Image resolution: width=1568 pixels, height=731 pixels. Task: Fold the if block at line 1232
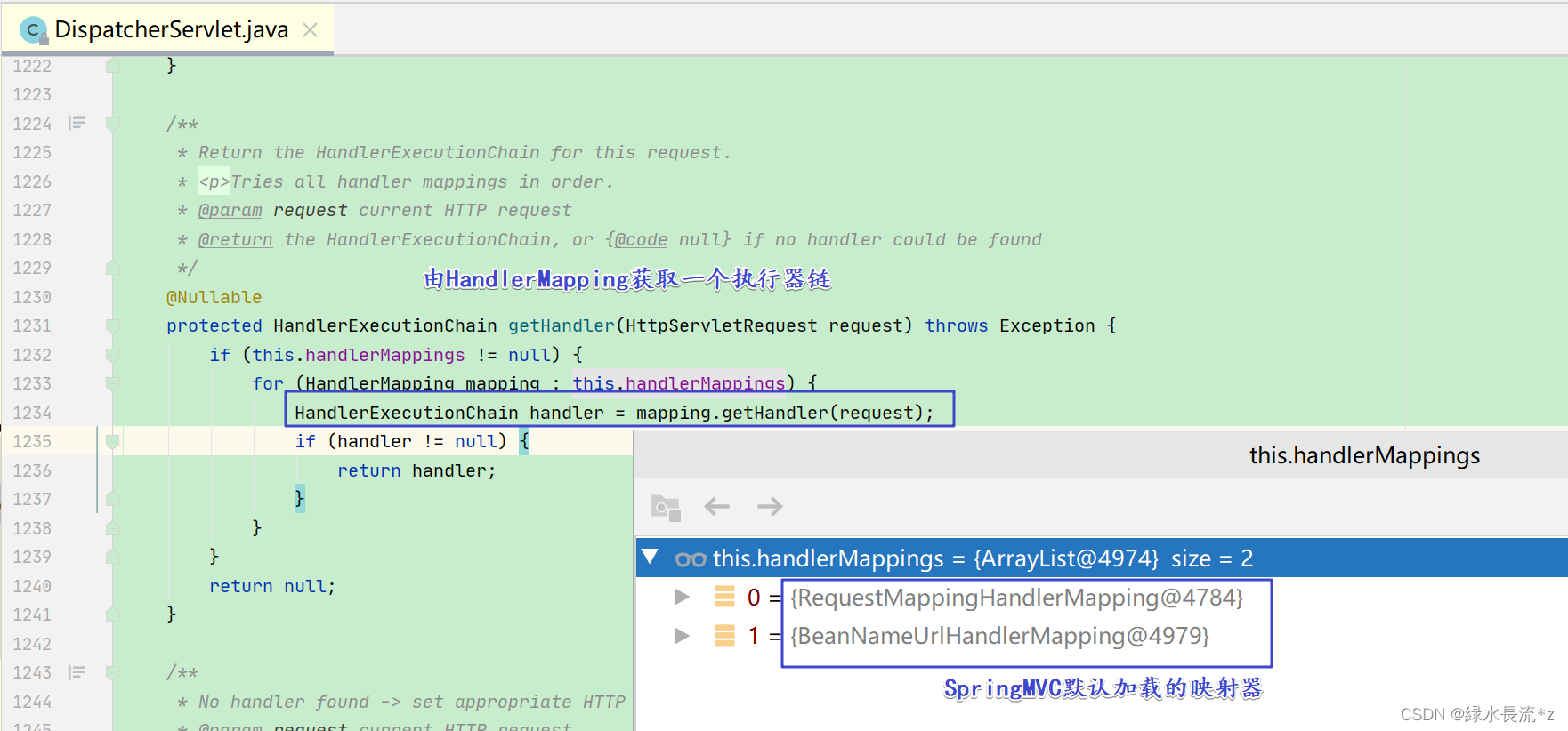pos(112,355)
